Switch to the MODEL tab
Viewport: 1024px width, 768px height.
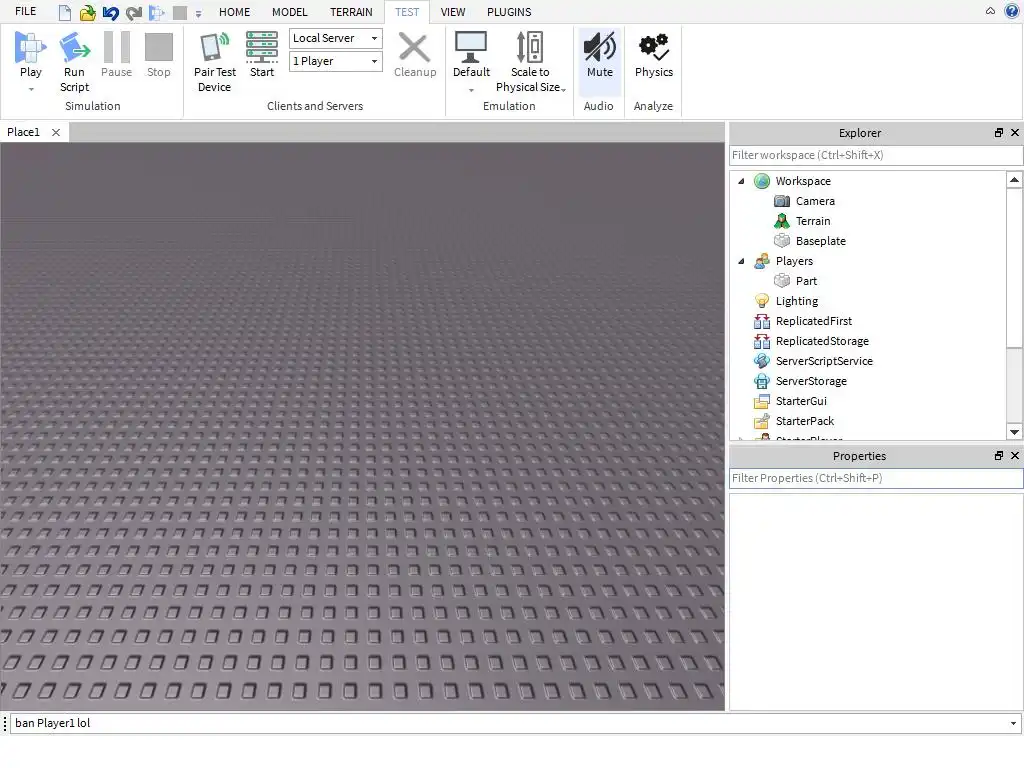tap(289, 12)
